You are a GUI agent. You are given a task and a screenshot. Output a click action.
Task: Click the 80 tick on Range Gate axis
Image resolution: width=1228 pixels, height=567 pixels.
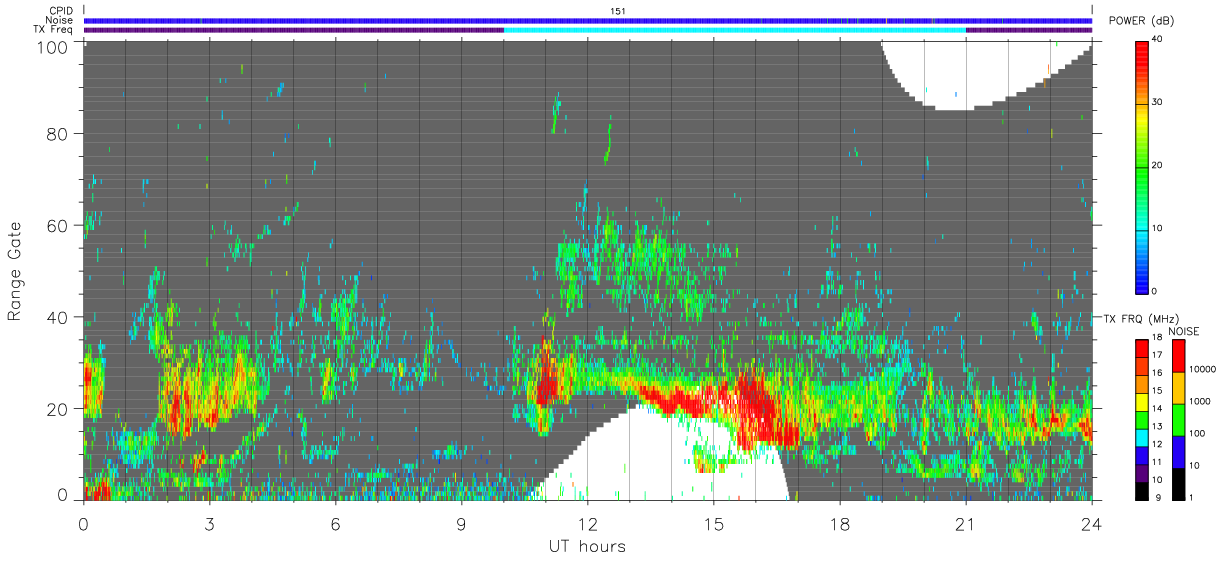pos(59,133)
